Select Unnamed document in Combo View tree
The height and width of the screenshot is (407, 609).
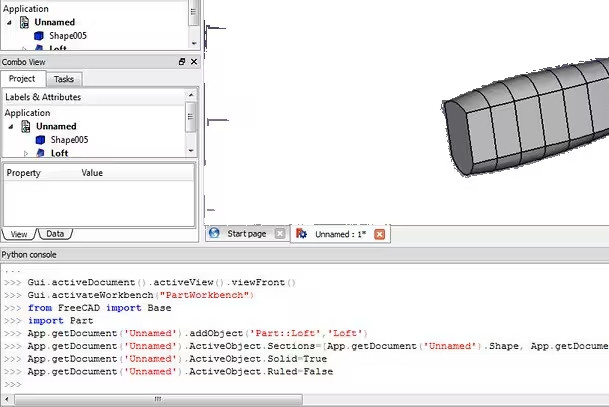click(x=56, y=126)
